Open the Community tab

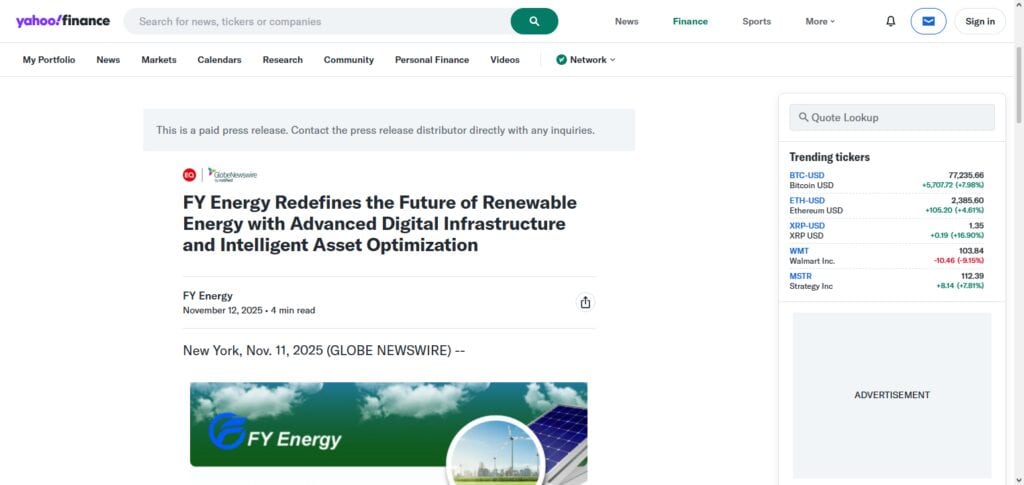click(349, 59)
